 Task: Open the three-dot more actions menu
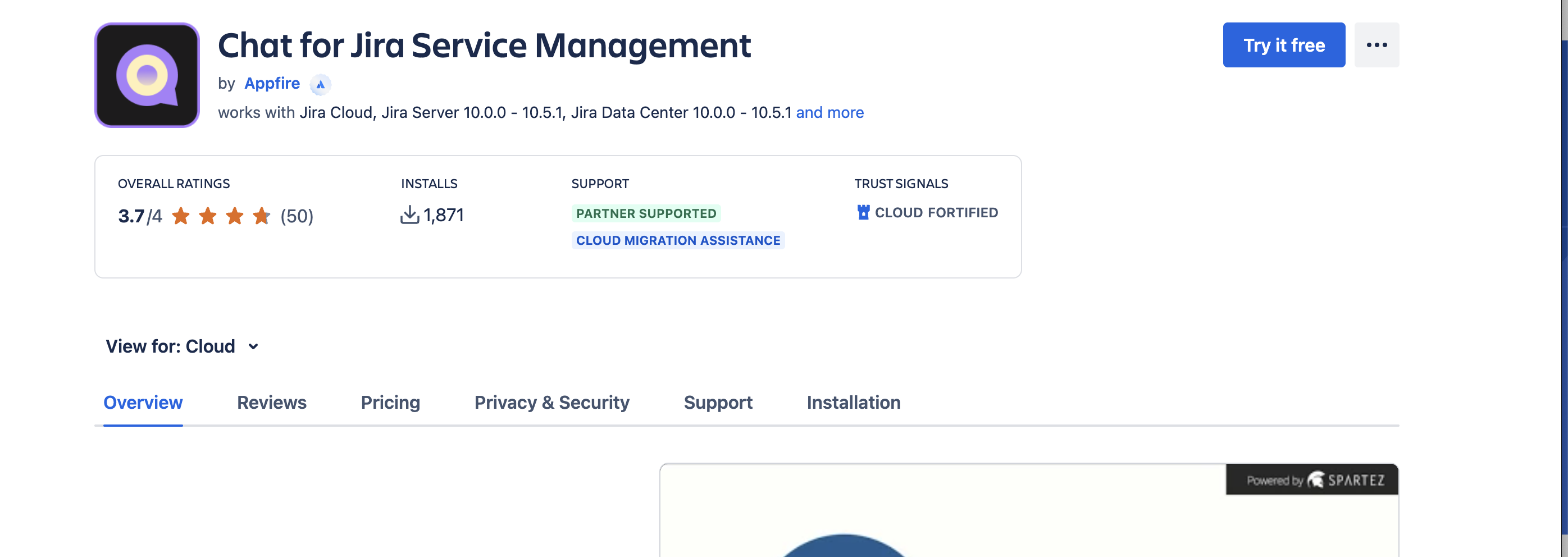click(1377, 45)
